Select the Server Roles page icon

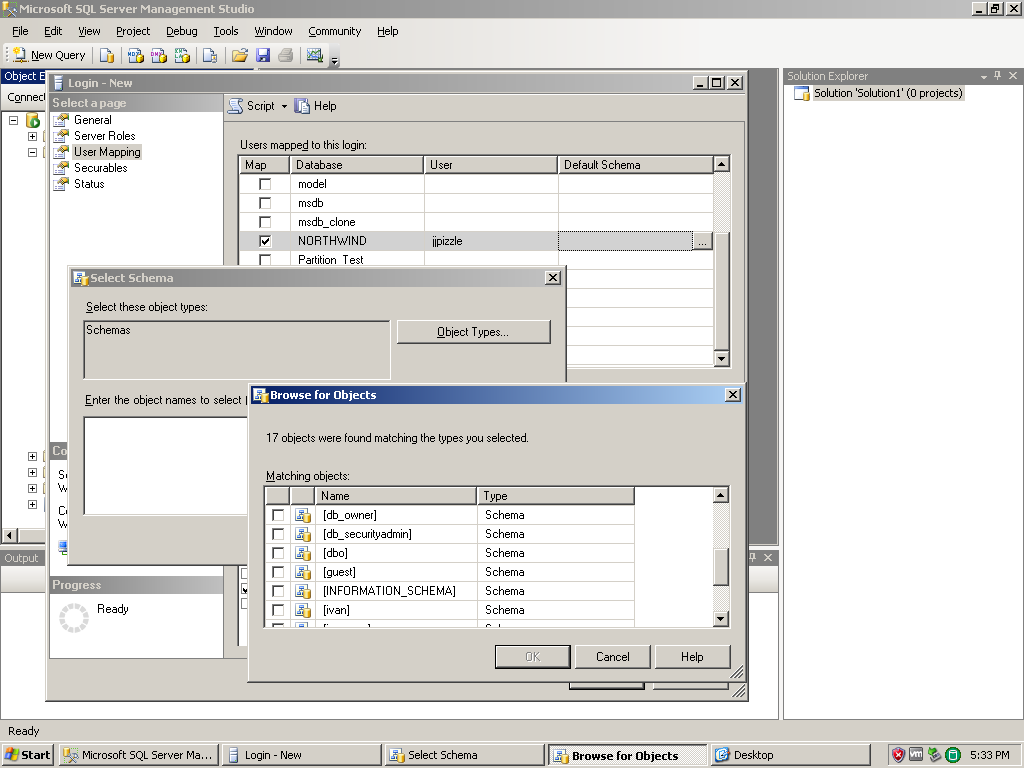coord(61,136)
